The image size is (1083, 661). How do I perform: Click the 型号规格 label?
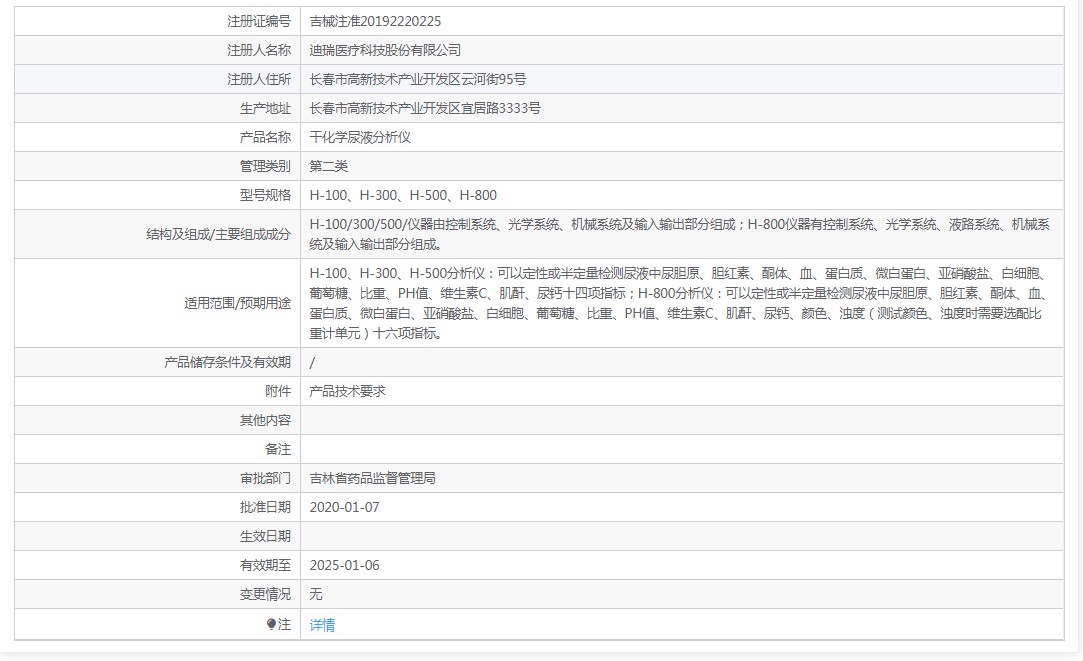pyautogui.click(x=265, y=195)
